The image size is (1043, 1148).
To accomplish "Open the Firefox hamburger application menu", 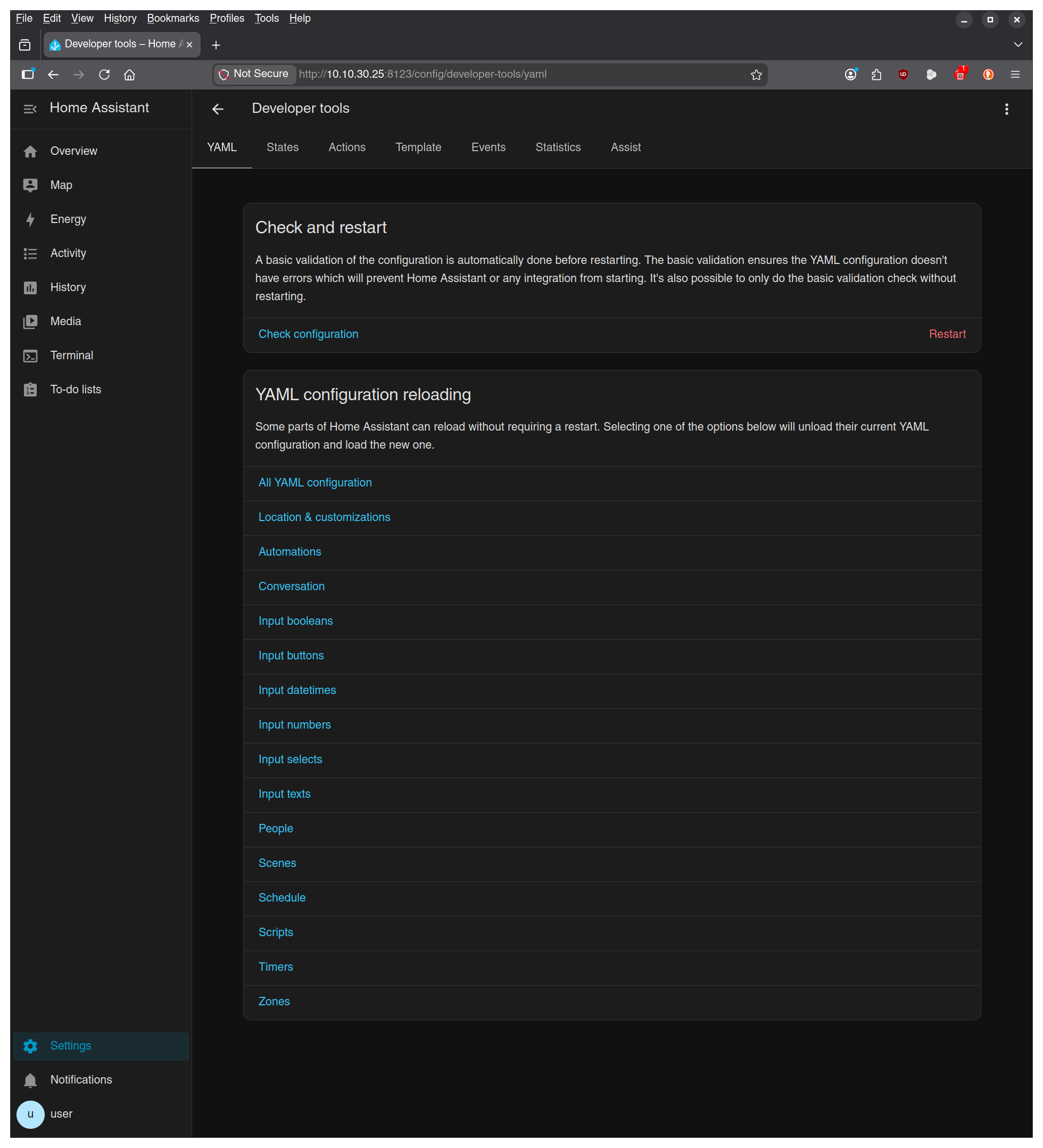I will point(1015,75).
